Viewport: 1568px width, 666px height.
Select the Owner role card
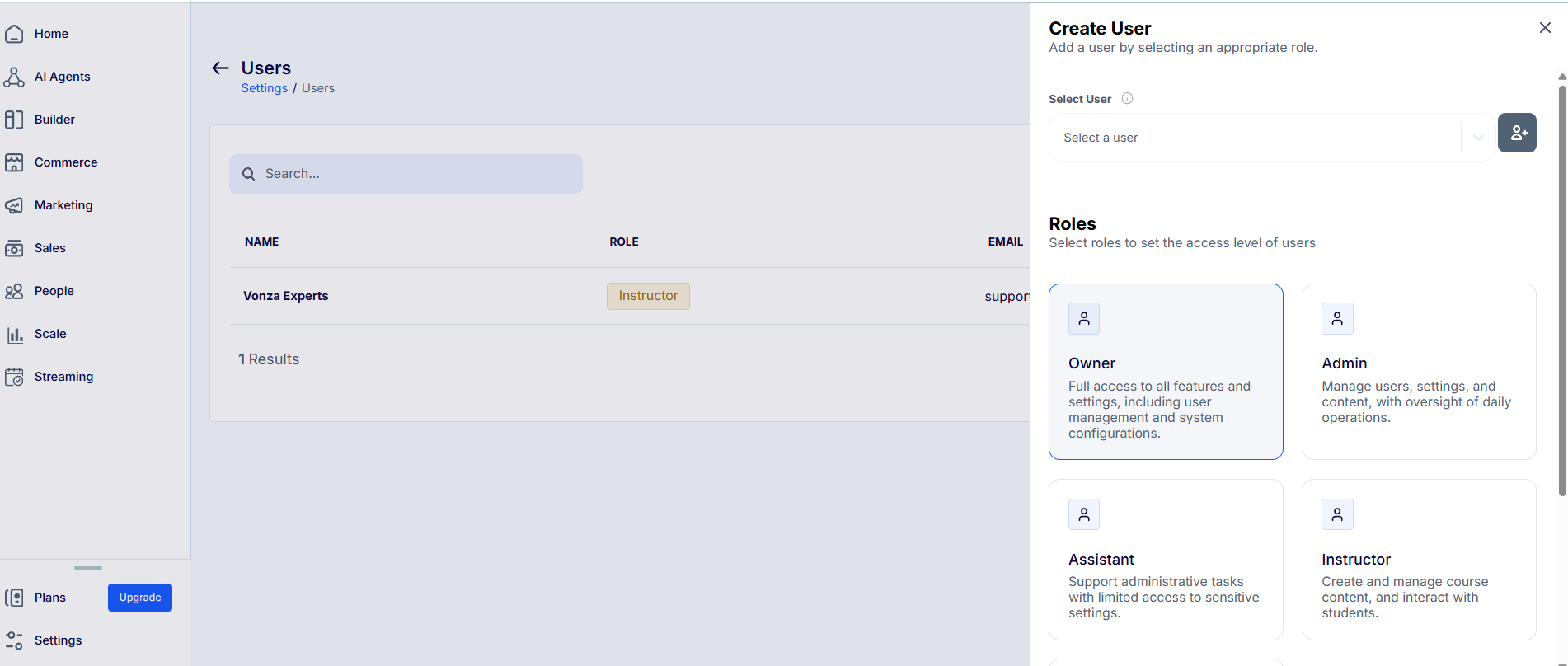click(x=1166, y=372)
